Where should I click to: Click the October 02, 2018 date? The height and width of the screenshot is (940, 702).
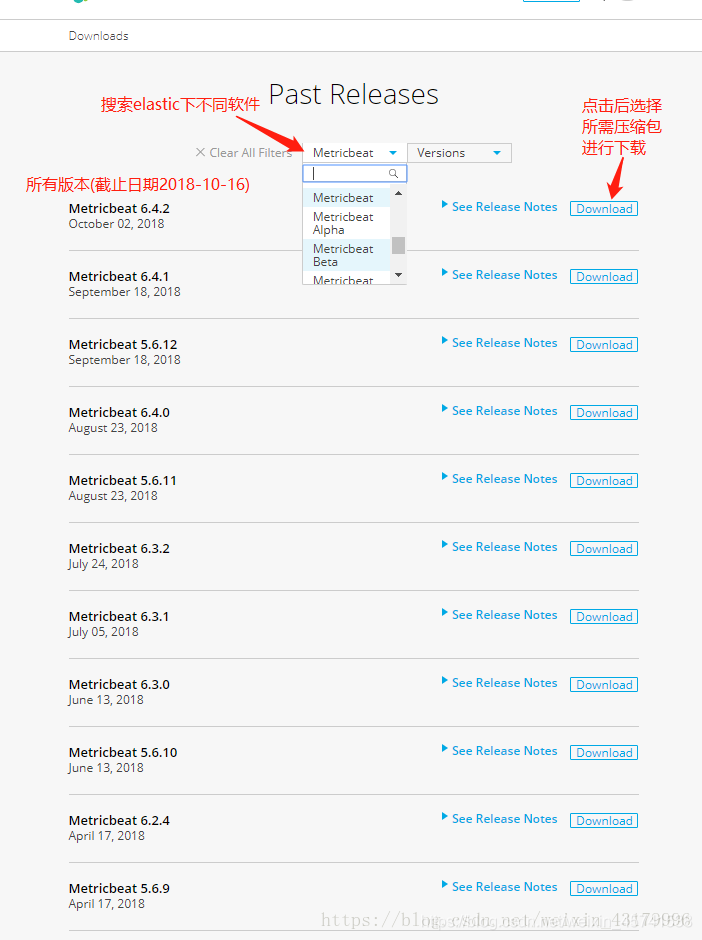coord(116,224)
